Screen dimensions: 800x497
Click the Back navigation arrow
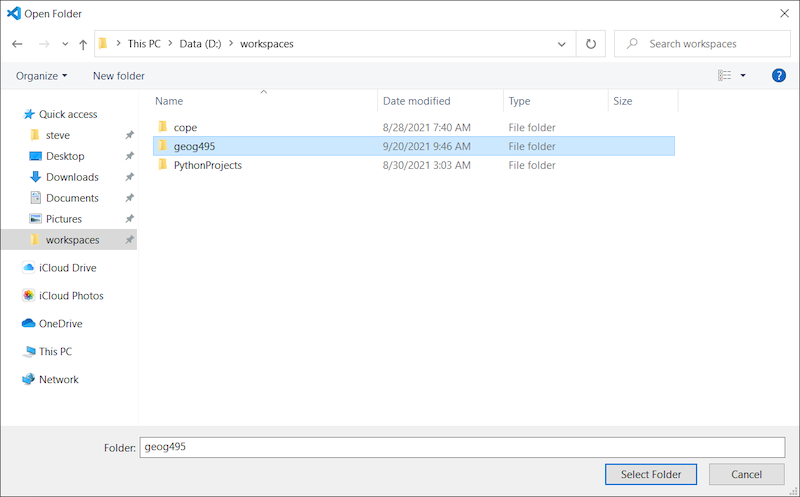17,44
